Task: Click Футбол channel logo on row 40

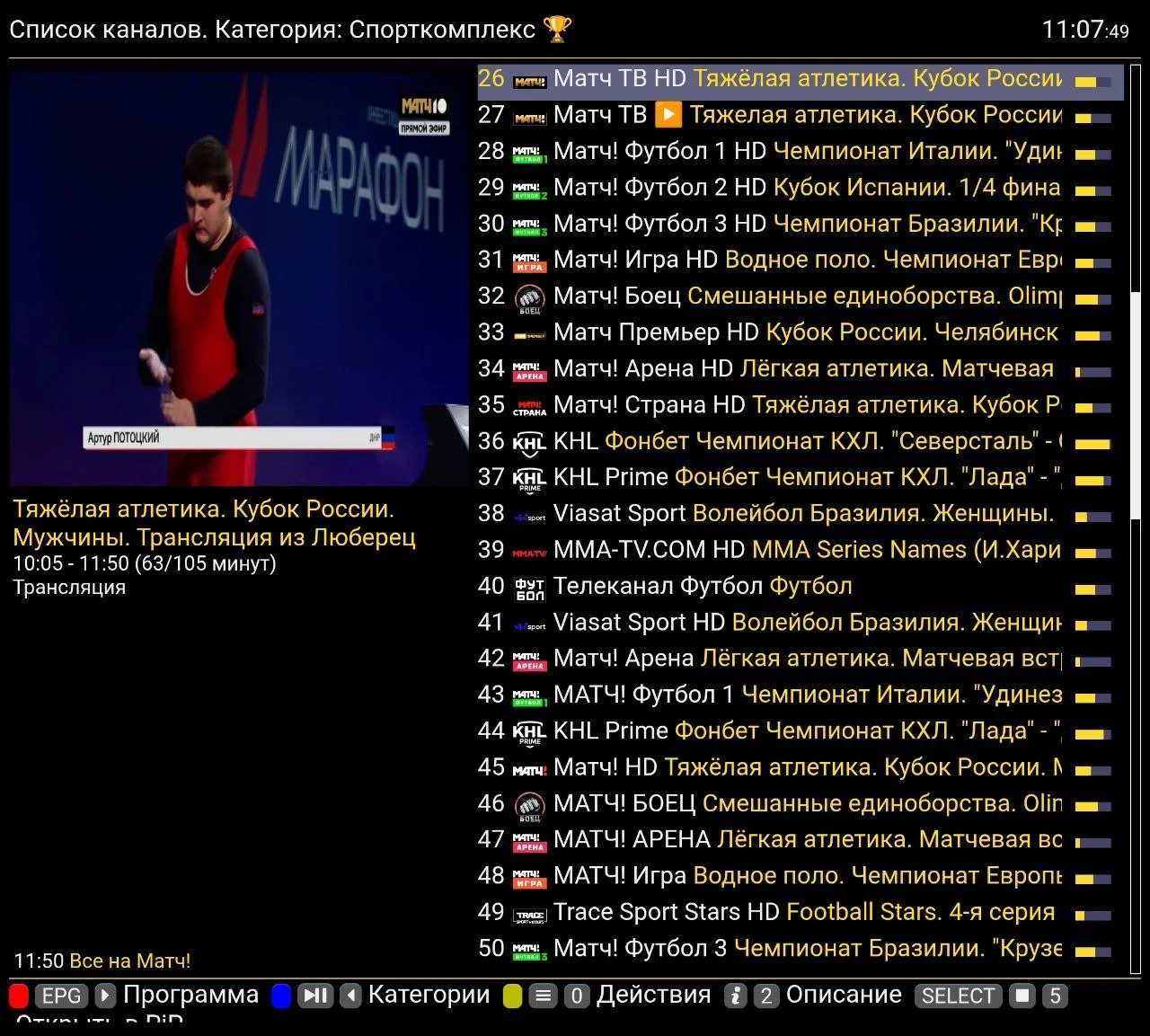Action: click(x=530, y=589)
